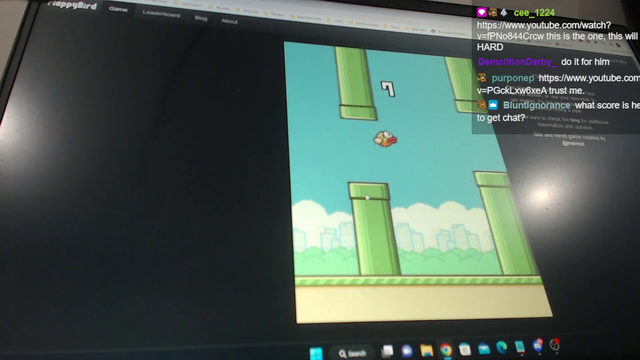640x360 pixels.
Task: Open the teal phone-shaped taskbar app
Action: pyautogui.click(x=520, y=347)
